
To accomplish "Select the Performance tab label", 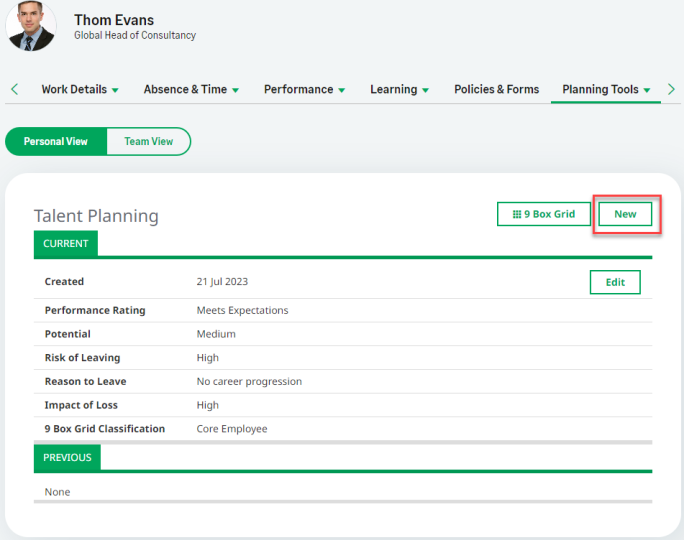I will pos(298,89).
